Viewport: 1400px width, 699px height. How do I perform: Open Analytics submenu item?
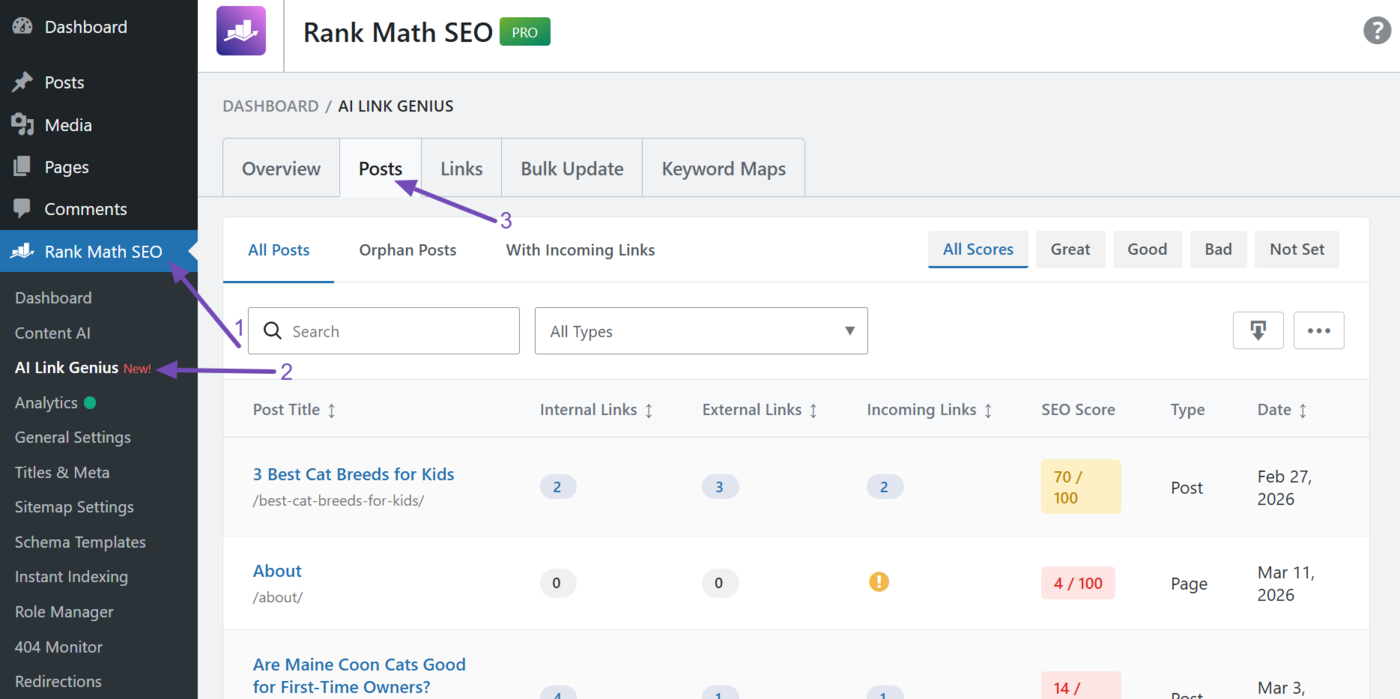(x=46, y=403)
